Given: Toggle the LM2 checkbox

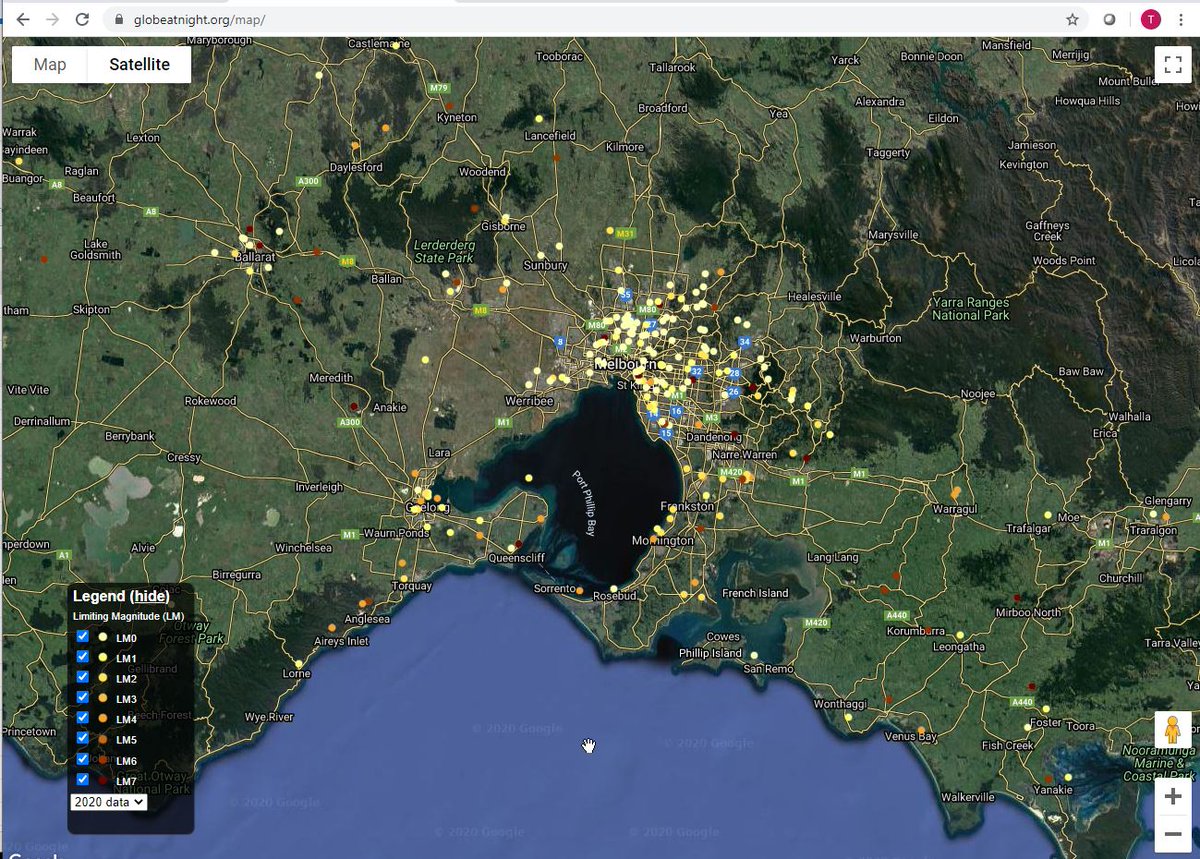Looking at the screenshot, I should [83, 677].
